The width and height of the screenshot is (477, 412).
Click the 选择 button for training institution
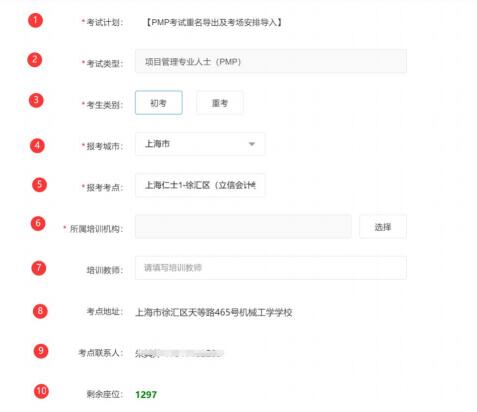point(383,227)
